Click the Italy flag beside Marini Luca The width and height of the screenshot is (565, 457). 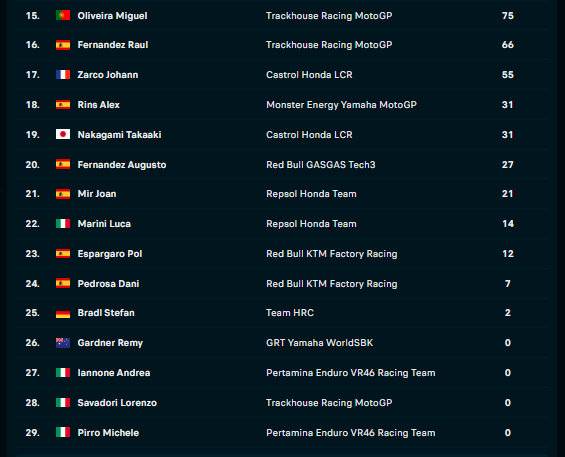tap(63, 224)
